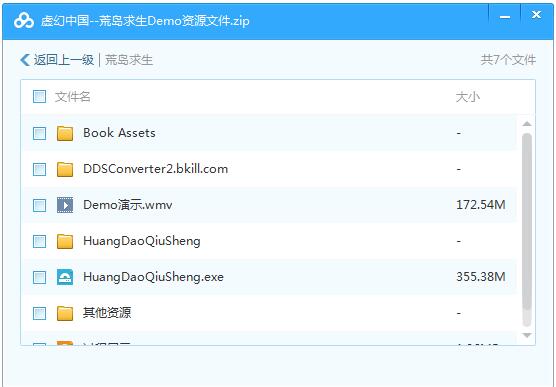Click the scroll up arrow
The height and width of the screenshot is (387, 556).
(x=527, y=124)
